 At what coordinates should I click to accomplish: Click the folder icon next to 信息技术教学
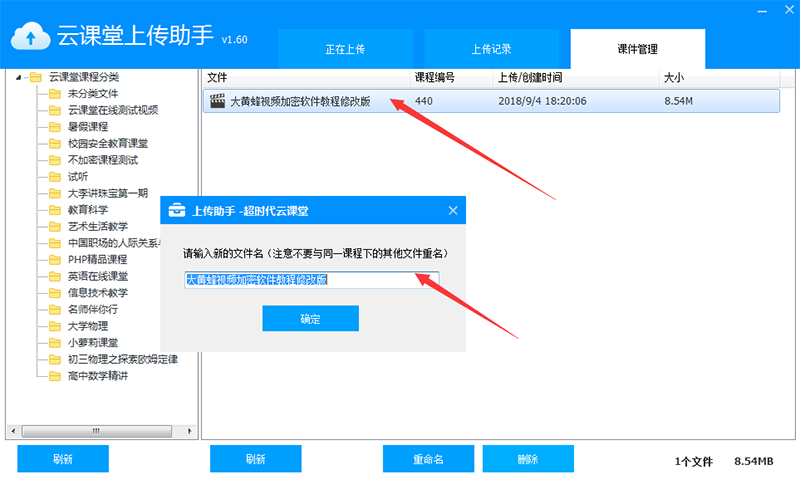click(x=55, y=293)
